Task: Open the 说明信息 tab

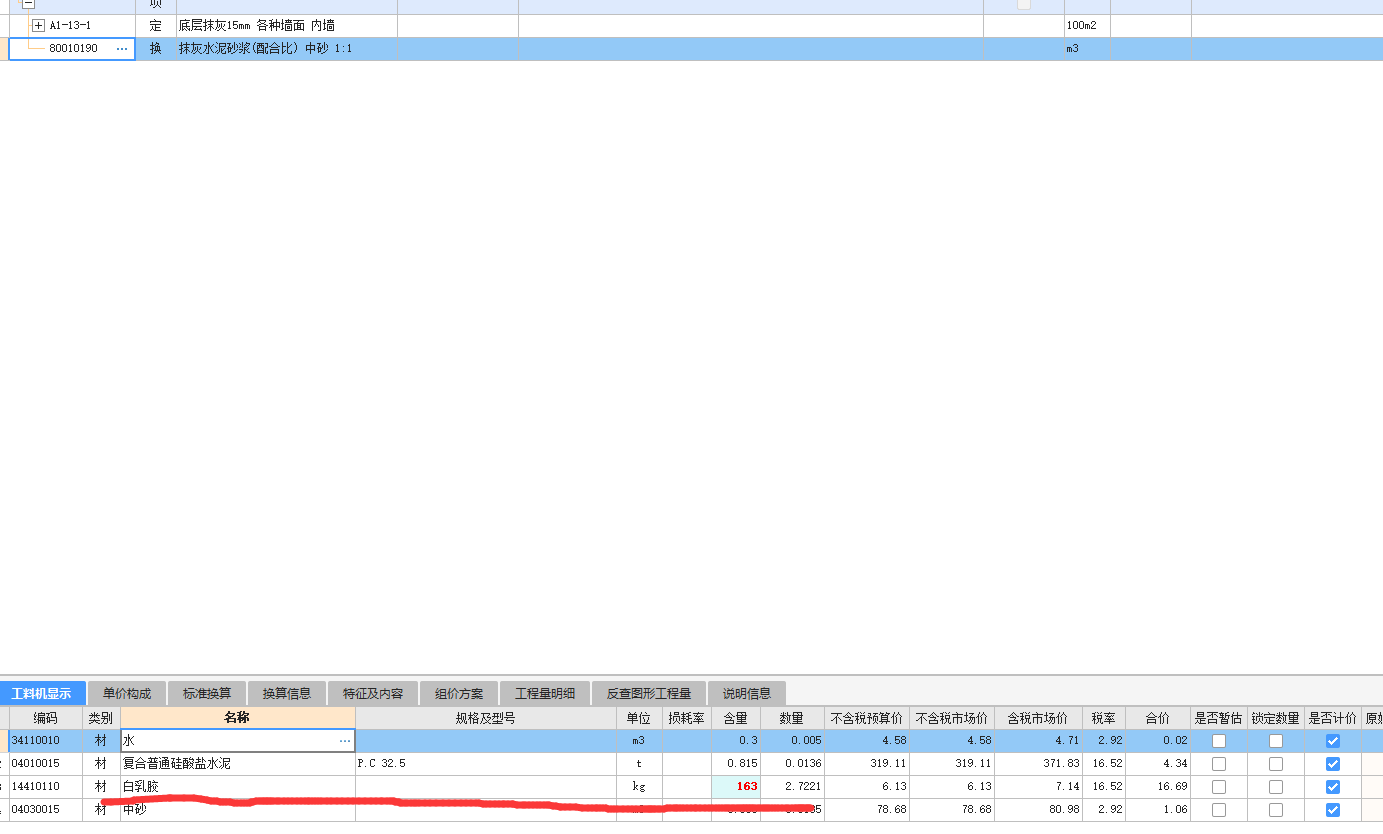Action: coord(747,693)
